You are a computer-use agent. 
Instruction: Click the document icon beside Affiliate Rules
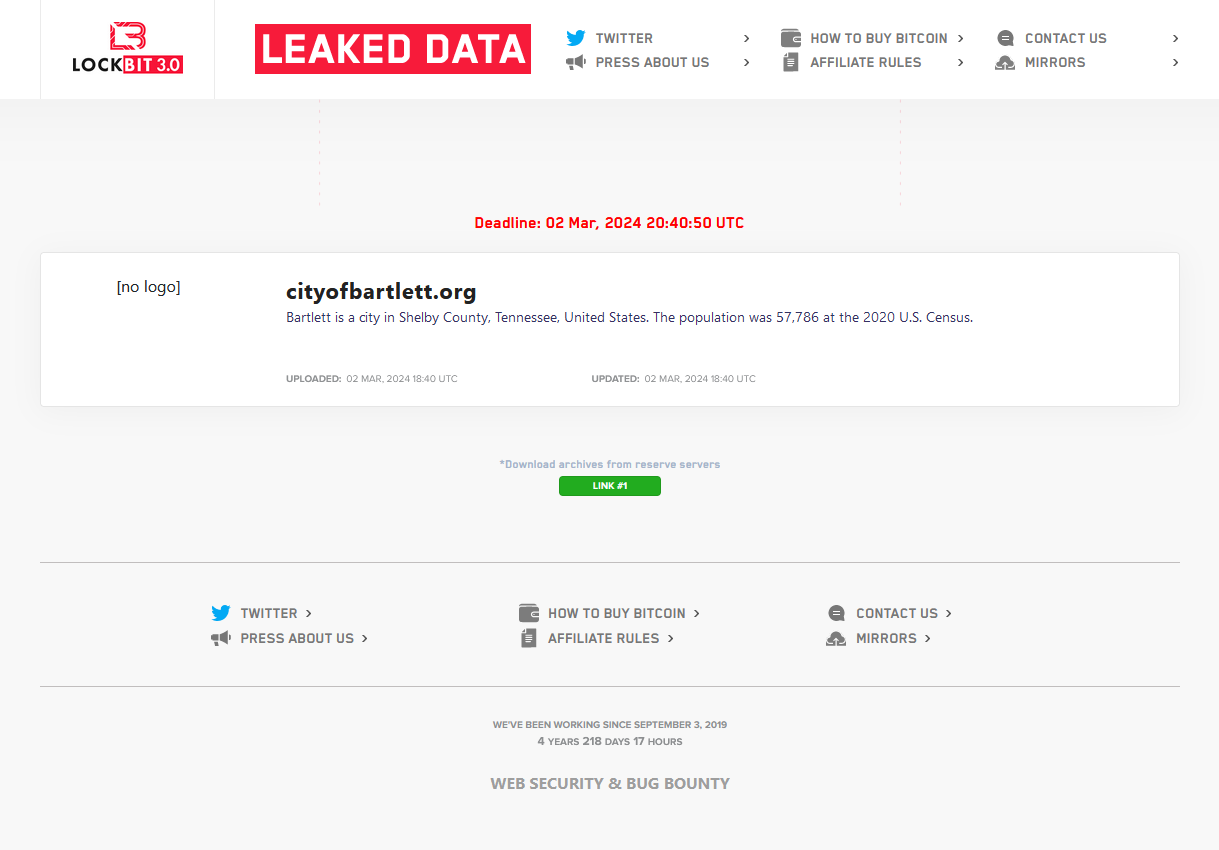click(x=791, y=62)
